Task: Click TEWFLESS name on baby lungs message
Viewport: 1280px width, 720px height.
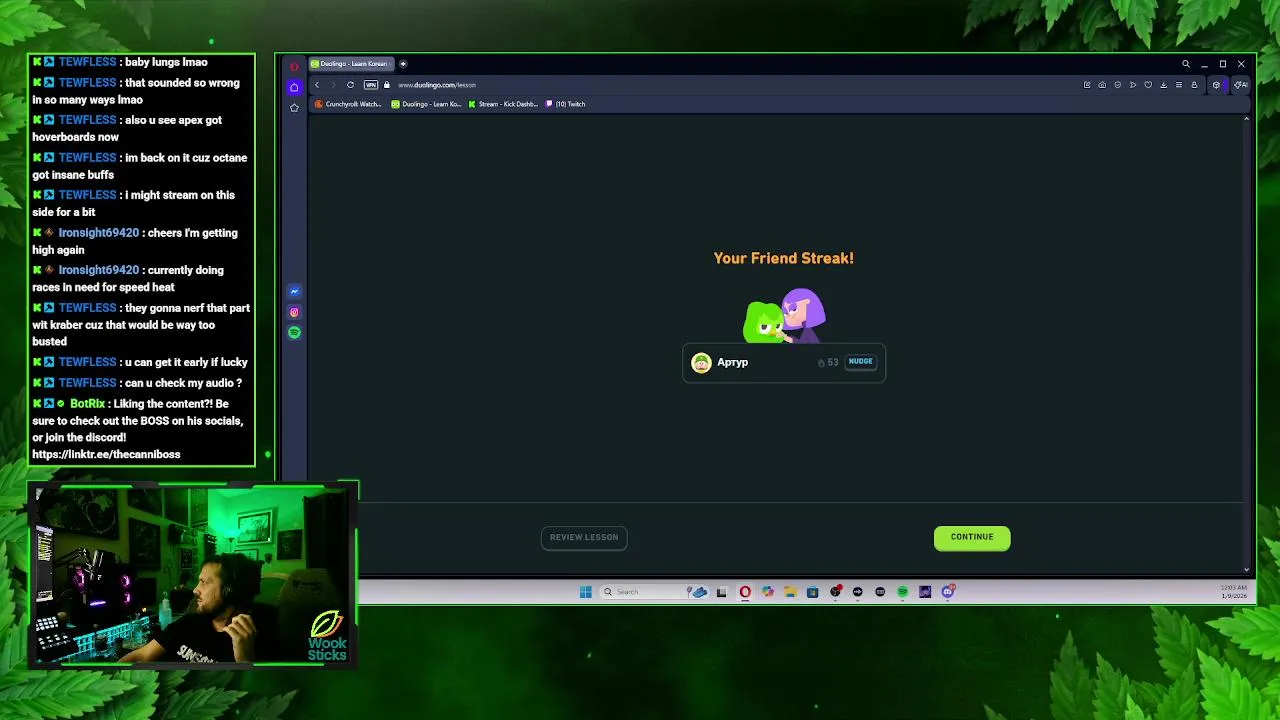Action: click(x=87, y=62)
